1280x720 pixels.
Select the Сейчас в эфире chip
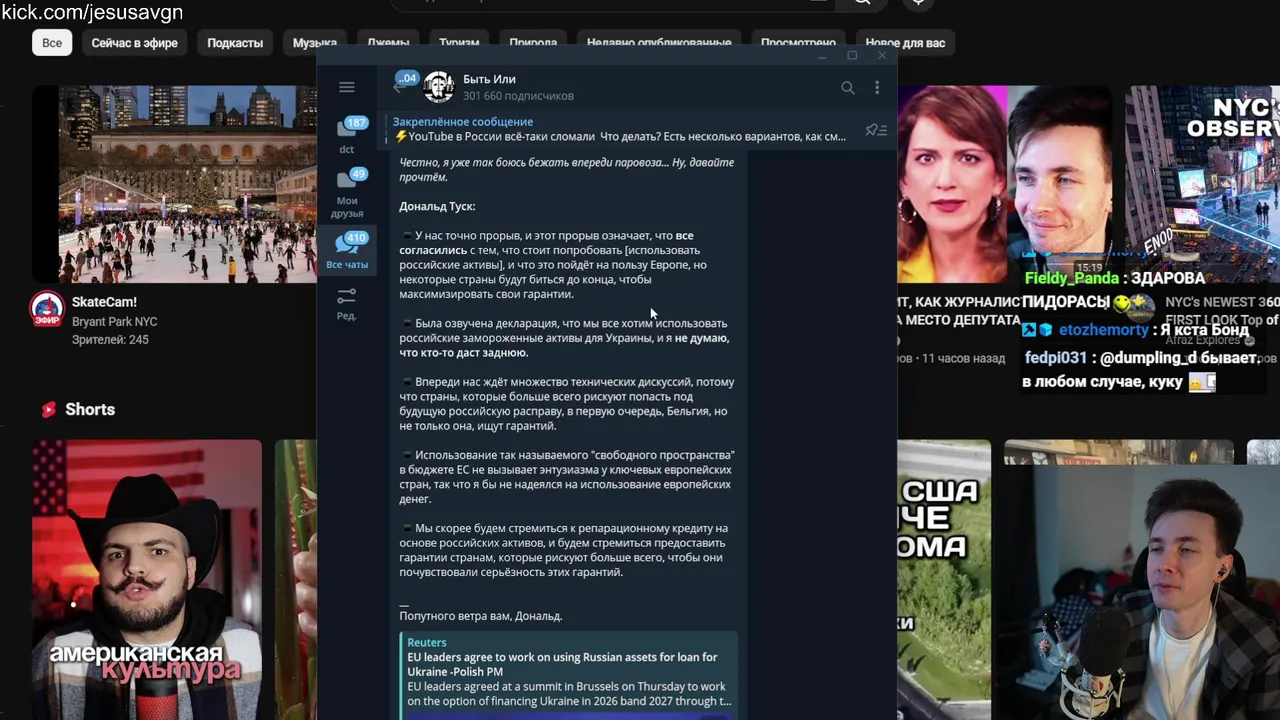tap(134, 43)
